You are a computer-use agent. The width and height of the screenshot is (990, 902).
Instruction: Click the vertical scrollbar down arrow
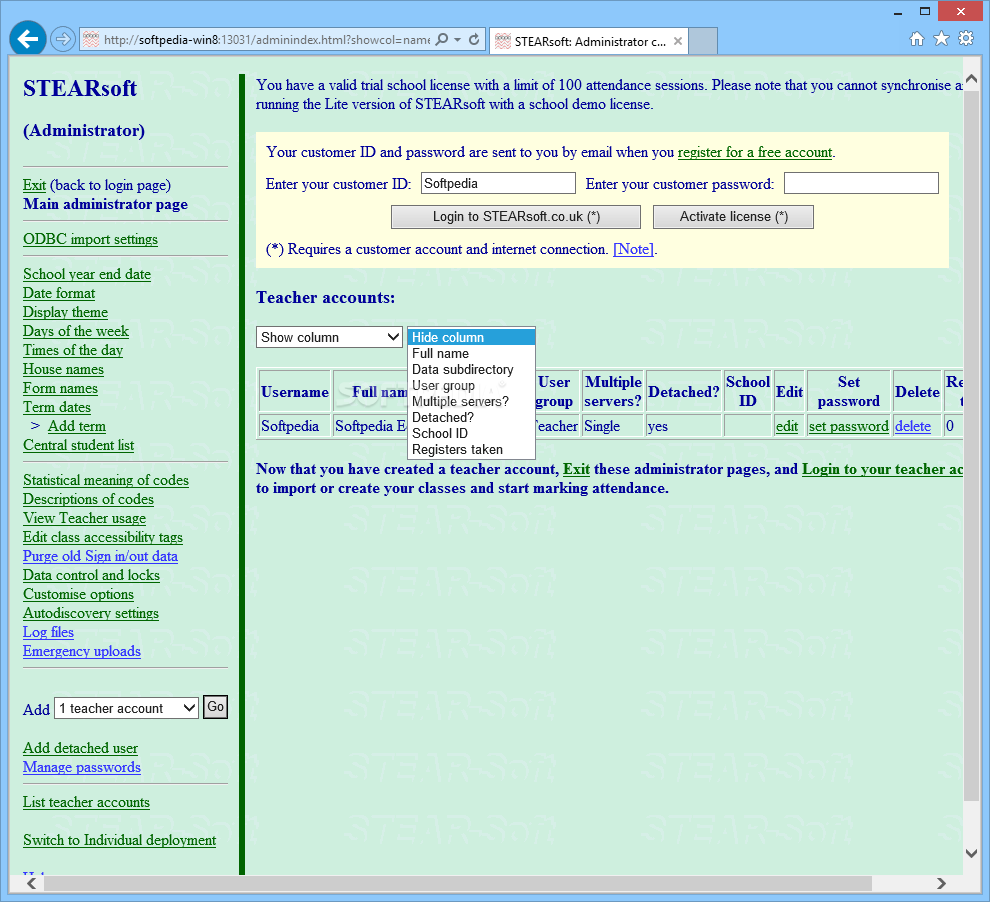point(972,853)
